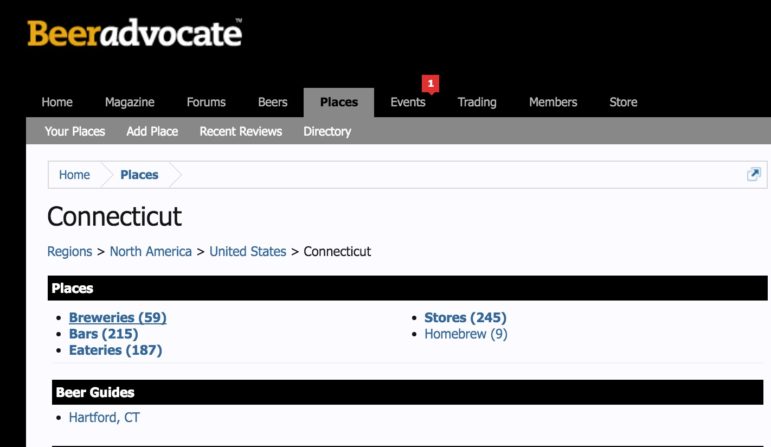Open the Directory submenu item
This screenshot has height=447, width=771.
(x=327, y=131)
